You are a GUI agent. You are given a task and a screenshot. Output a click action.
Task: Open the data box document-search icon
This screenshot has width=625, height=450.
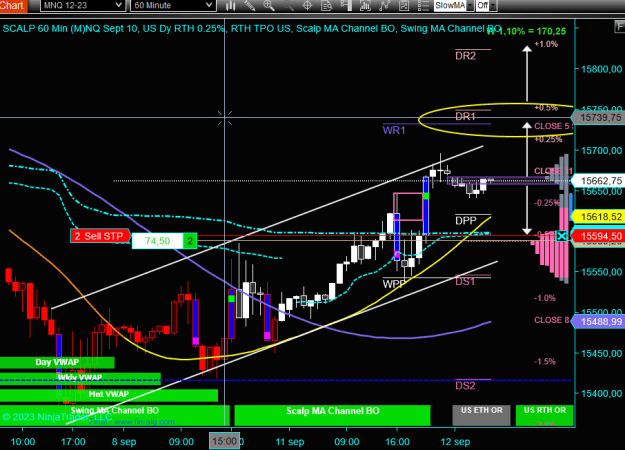327,5
